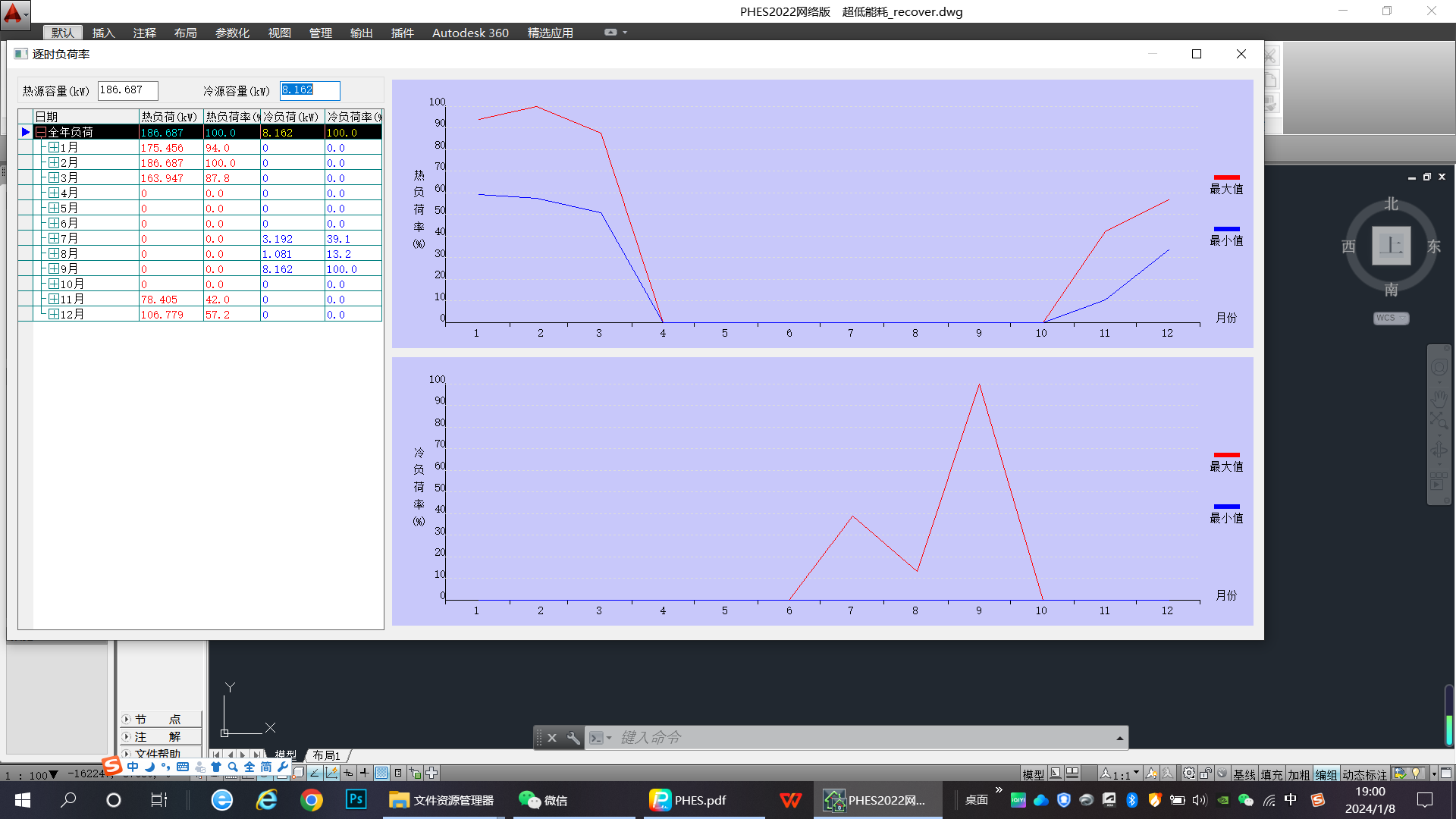Open PHES.pdf from the taskbar

coord(688,800)
